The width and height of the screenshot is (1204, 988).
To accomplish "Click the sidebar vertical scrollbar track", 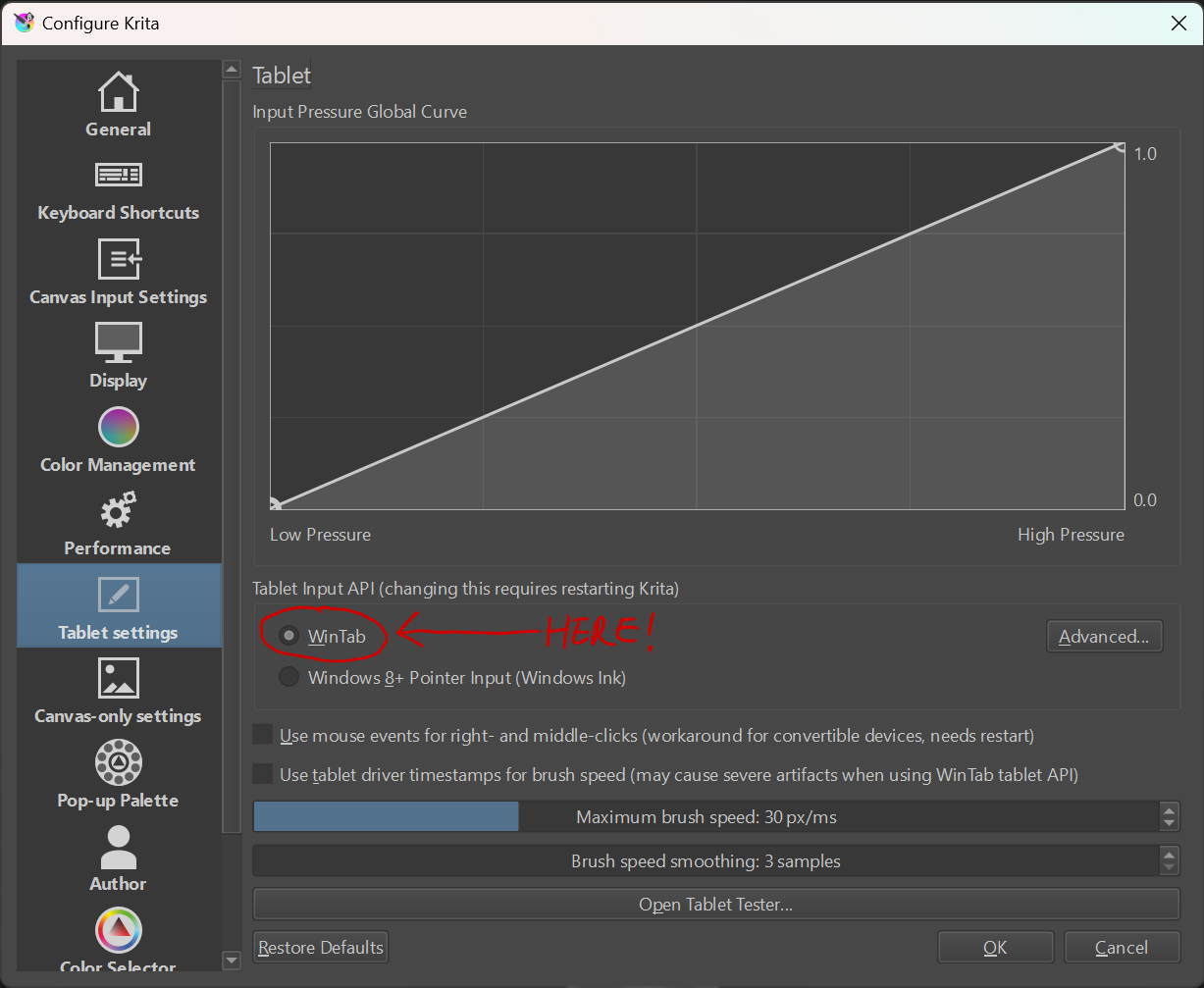I will pos(232,893).
